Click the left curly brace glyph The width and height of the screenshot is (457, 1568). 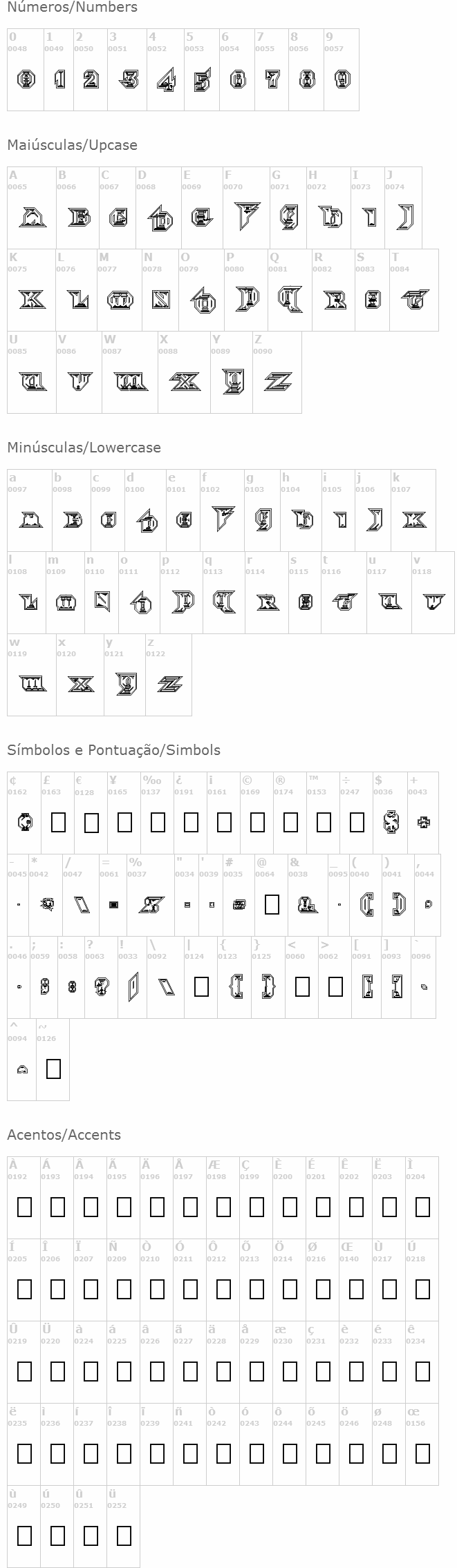[234, 986]
